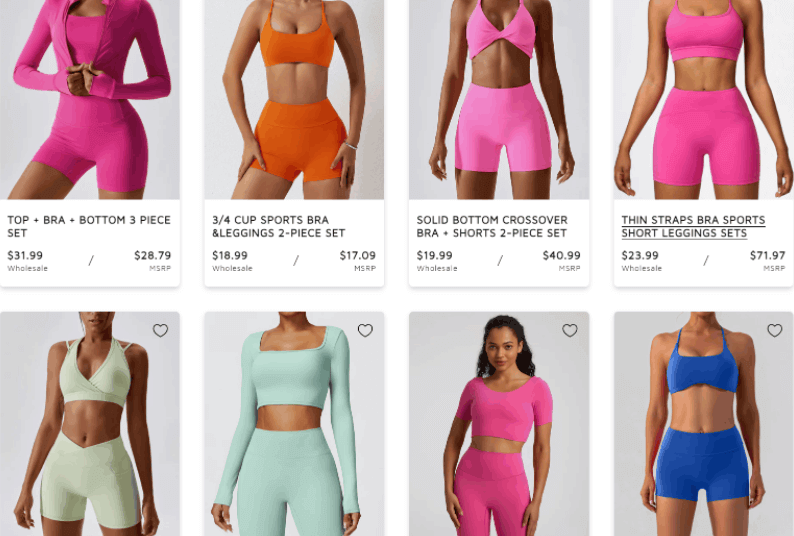This screenshot has width=794, height=536.
Task: Click heart icon on mint long-sleeve set
Action: pos(365,330)
